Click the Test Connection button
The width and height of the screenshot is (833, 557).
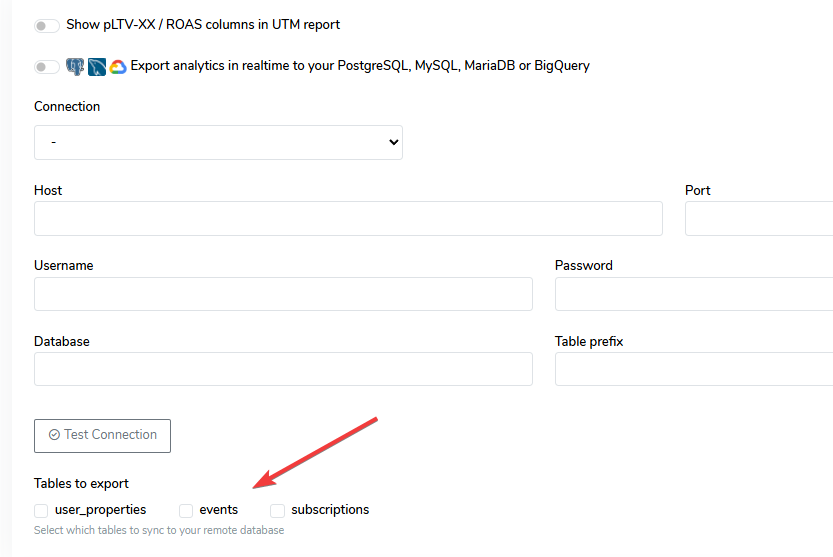tap(103, 436)
